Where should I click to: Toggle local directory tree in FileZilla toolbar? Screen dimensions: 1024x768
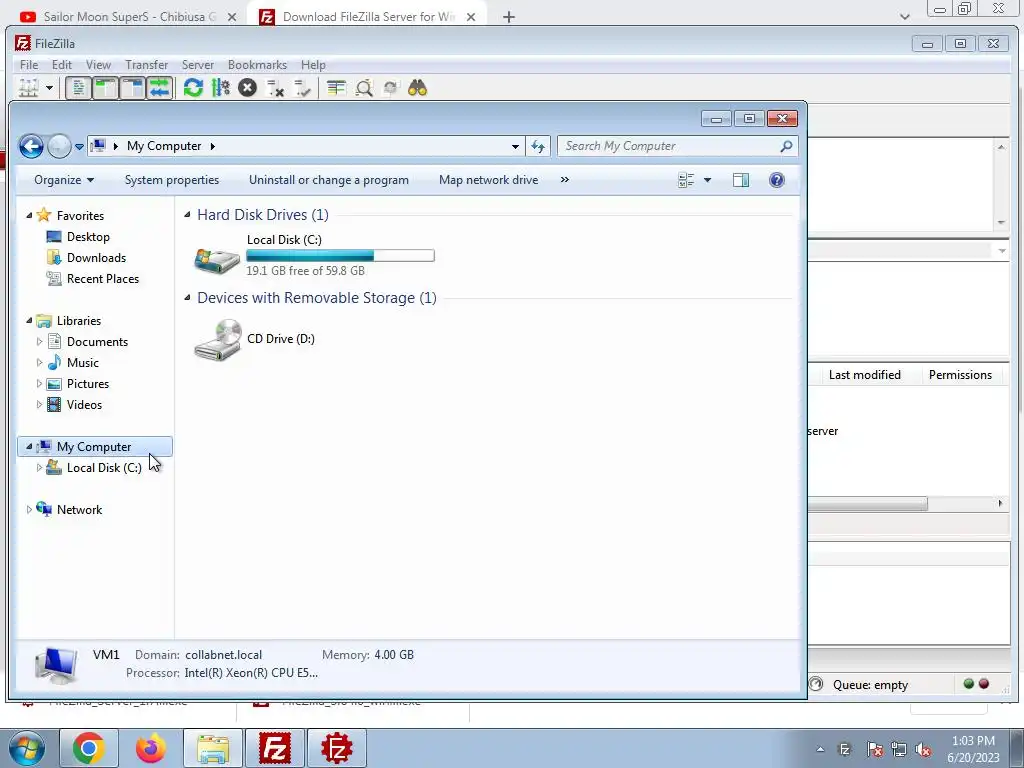click(x=105, y=88)
